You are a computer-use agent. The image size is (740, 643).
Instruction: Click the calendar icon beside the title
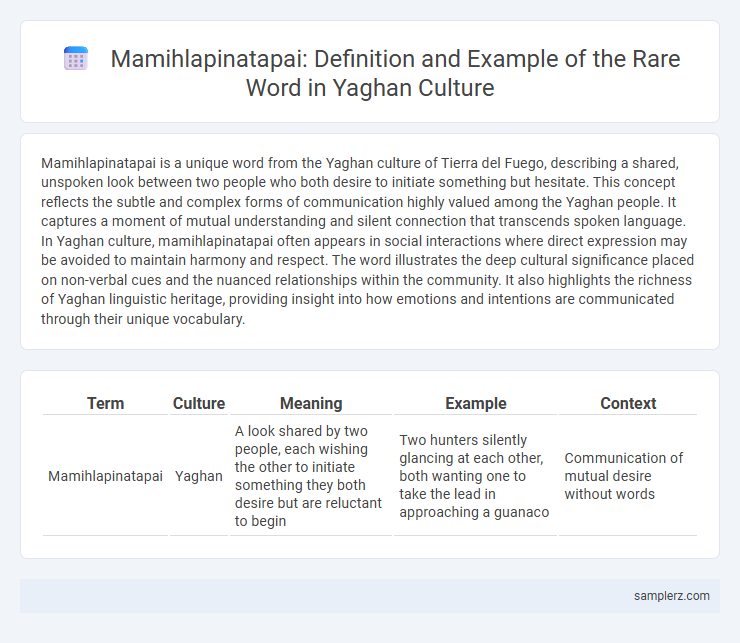[x=76, y=59]
